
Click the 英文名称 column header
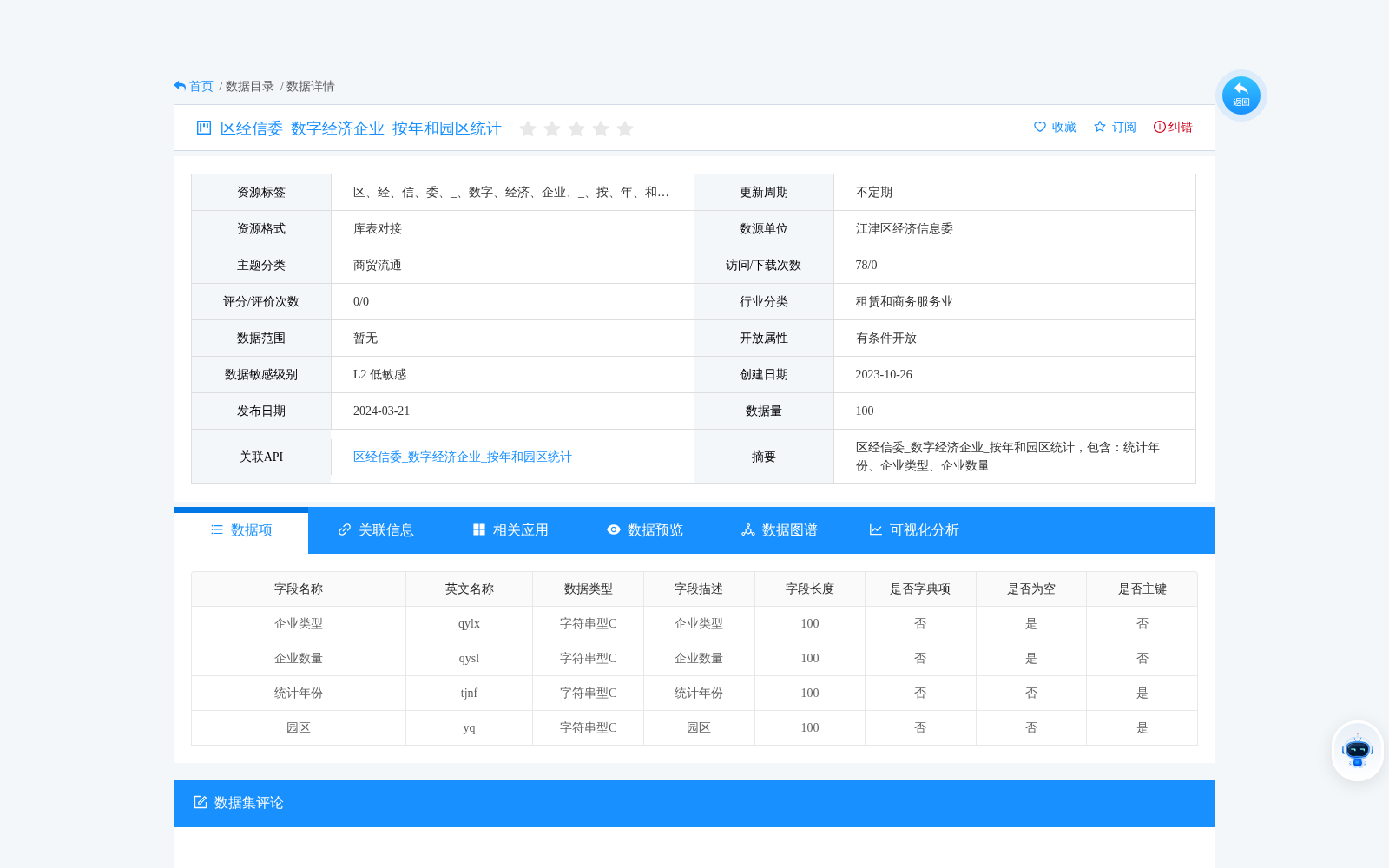click(x=470, y=589)
